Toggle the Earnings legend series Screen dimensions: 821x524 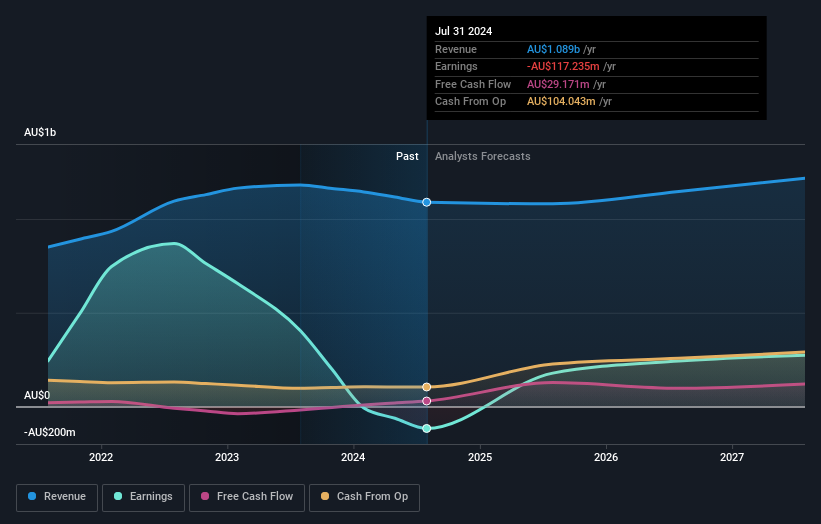(x=143, y=497)
